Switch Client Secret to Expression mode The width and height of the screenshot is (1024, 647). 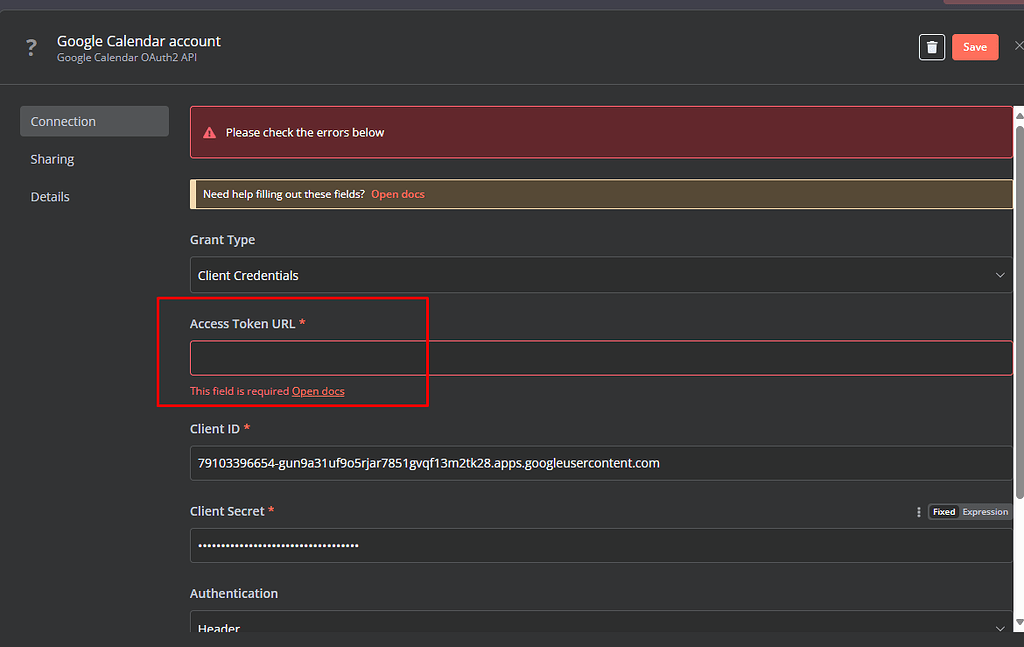tap(984, 511)
